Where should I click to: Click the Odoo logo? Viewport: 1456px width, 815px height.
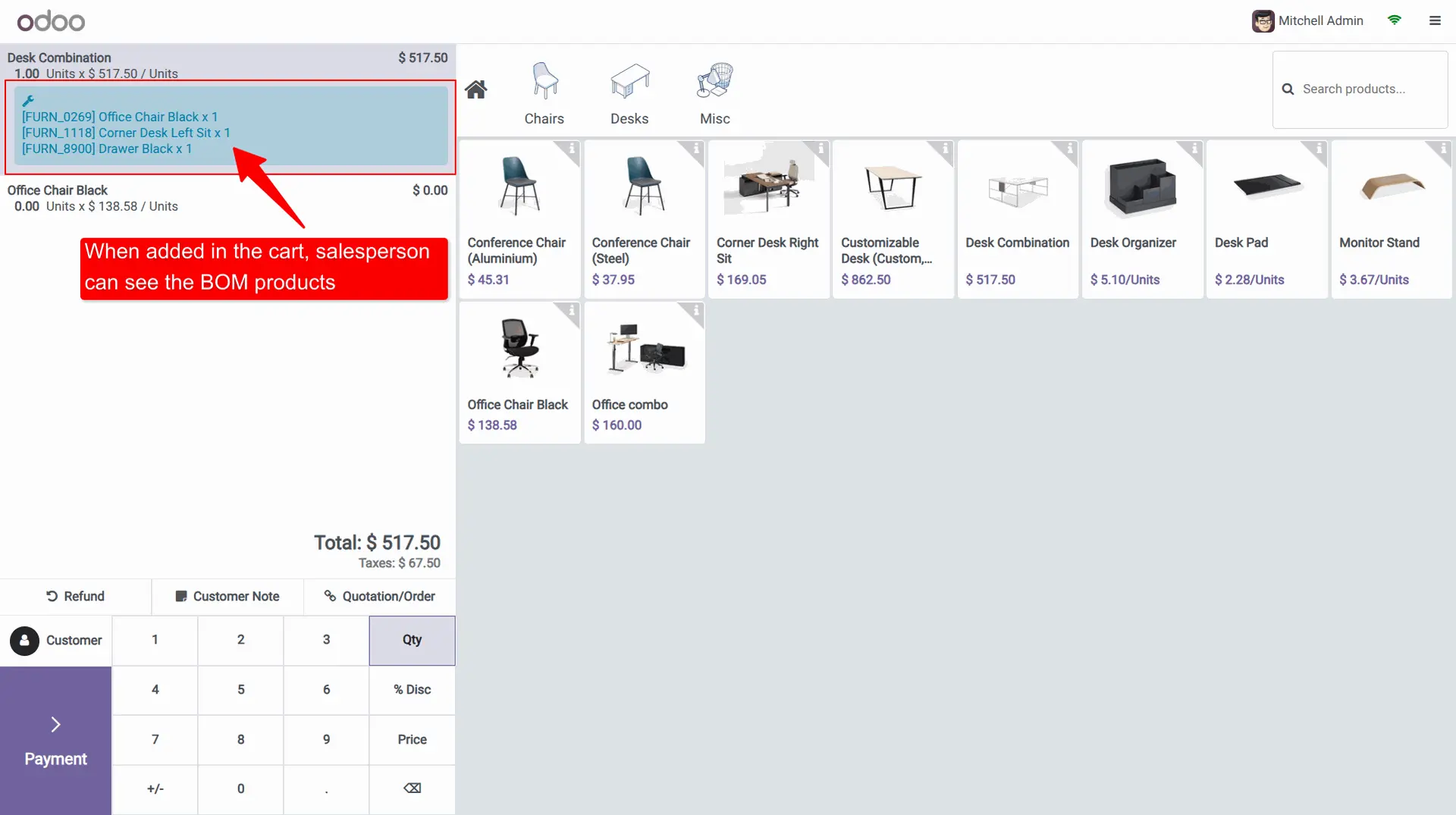tap(51, 21)
